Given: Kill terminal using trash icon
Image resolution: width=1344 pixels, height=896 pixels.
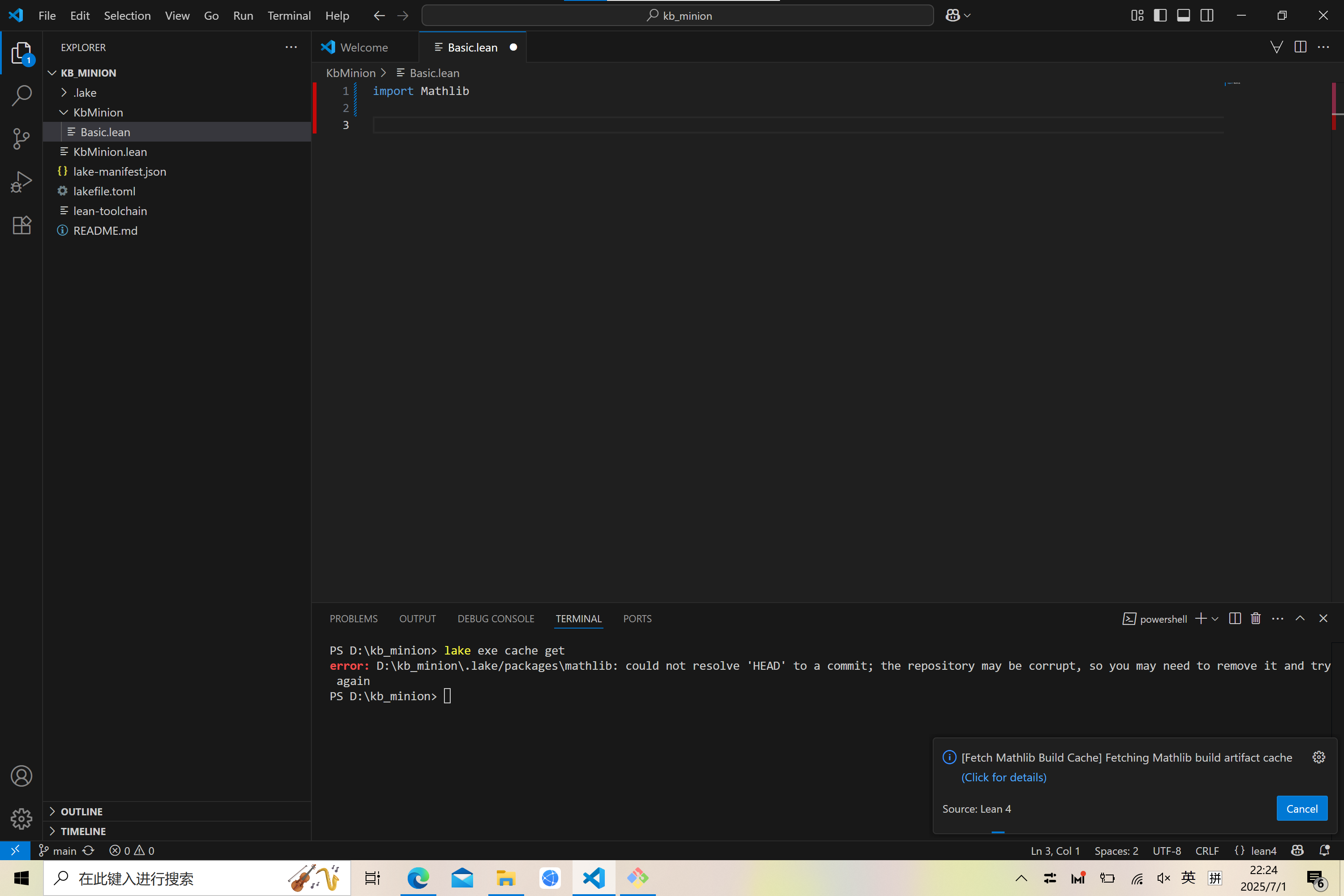Looking at the screenshot, I should (x=1255, y=619).
